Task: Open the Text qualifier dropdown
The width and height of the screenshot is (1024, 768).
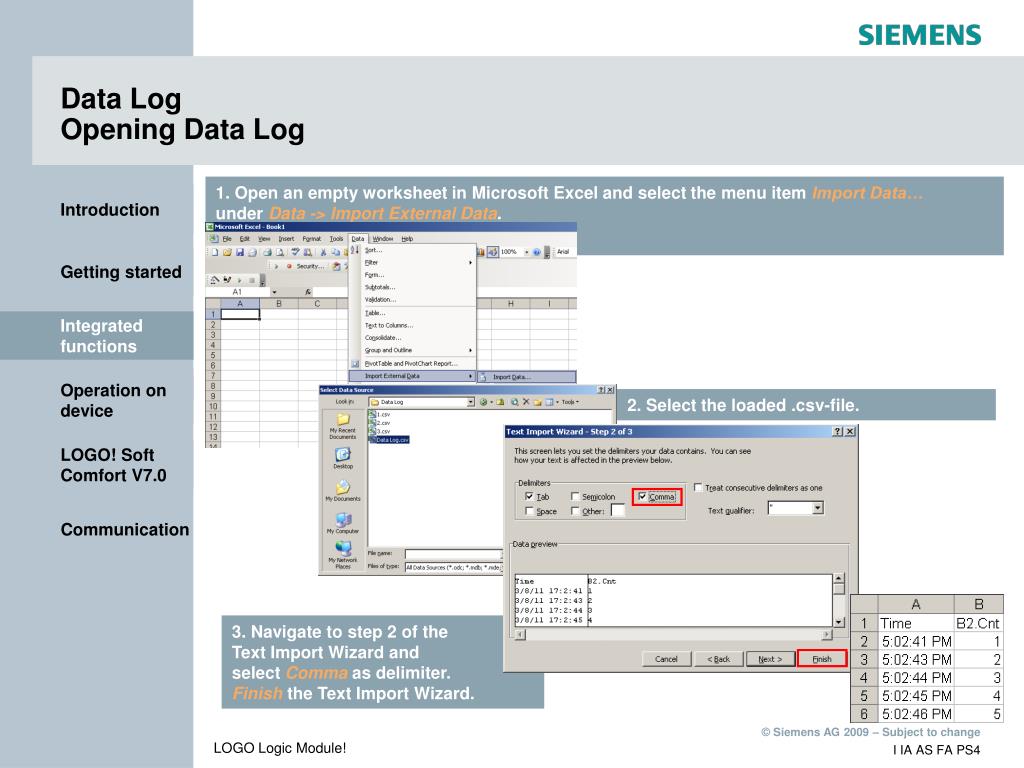Action: 818,508
